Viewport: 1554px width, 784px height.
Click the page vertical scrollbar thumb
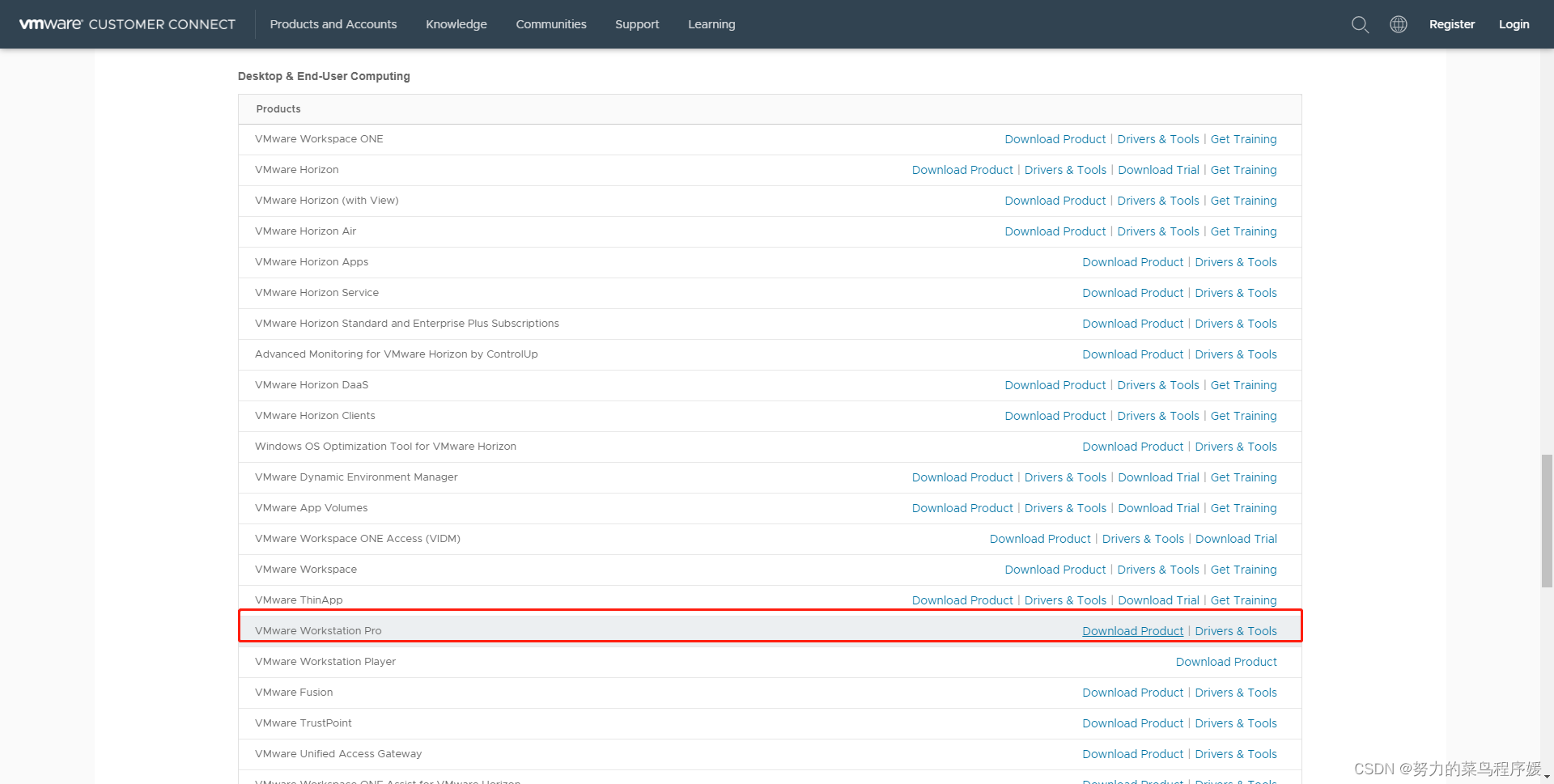tap(1547, 521)
